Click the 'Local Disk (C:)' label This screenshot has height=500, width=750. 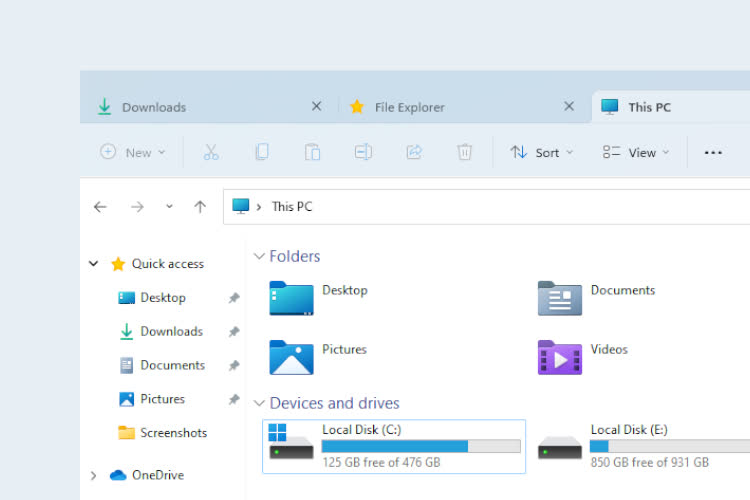[x=362, y=430]
